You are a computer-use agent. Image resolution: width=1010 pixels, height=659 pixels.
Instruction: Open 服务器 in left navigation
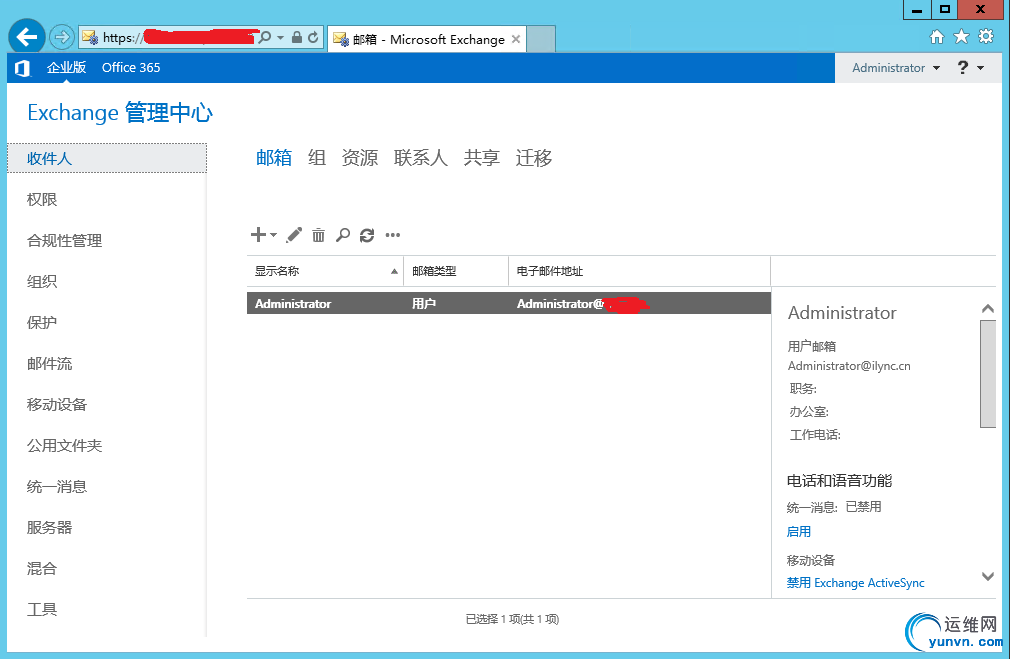(50, 528)
